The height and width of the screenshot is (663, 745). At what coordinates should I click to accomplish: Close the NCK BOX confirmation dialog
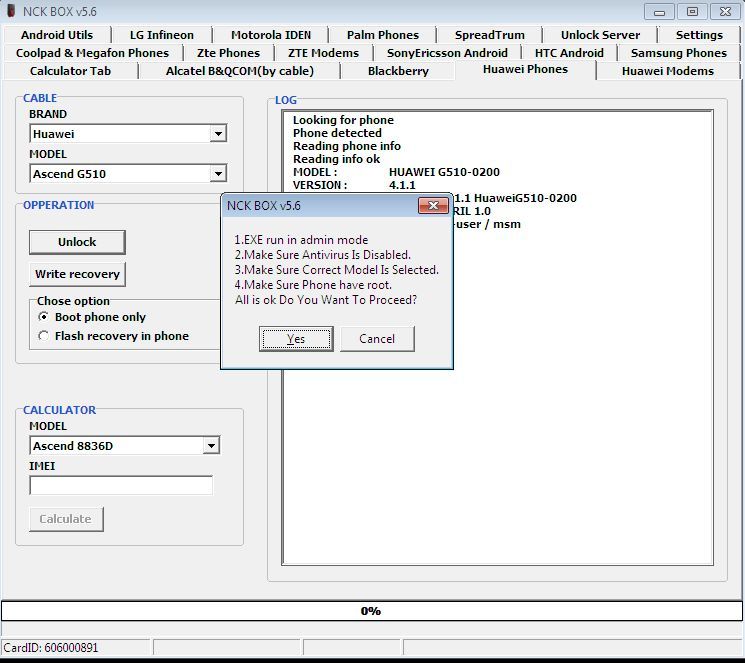click(x=432, y=206)
